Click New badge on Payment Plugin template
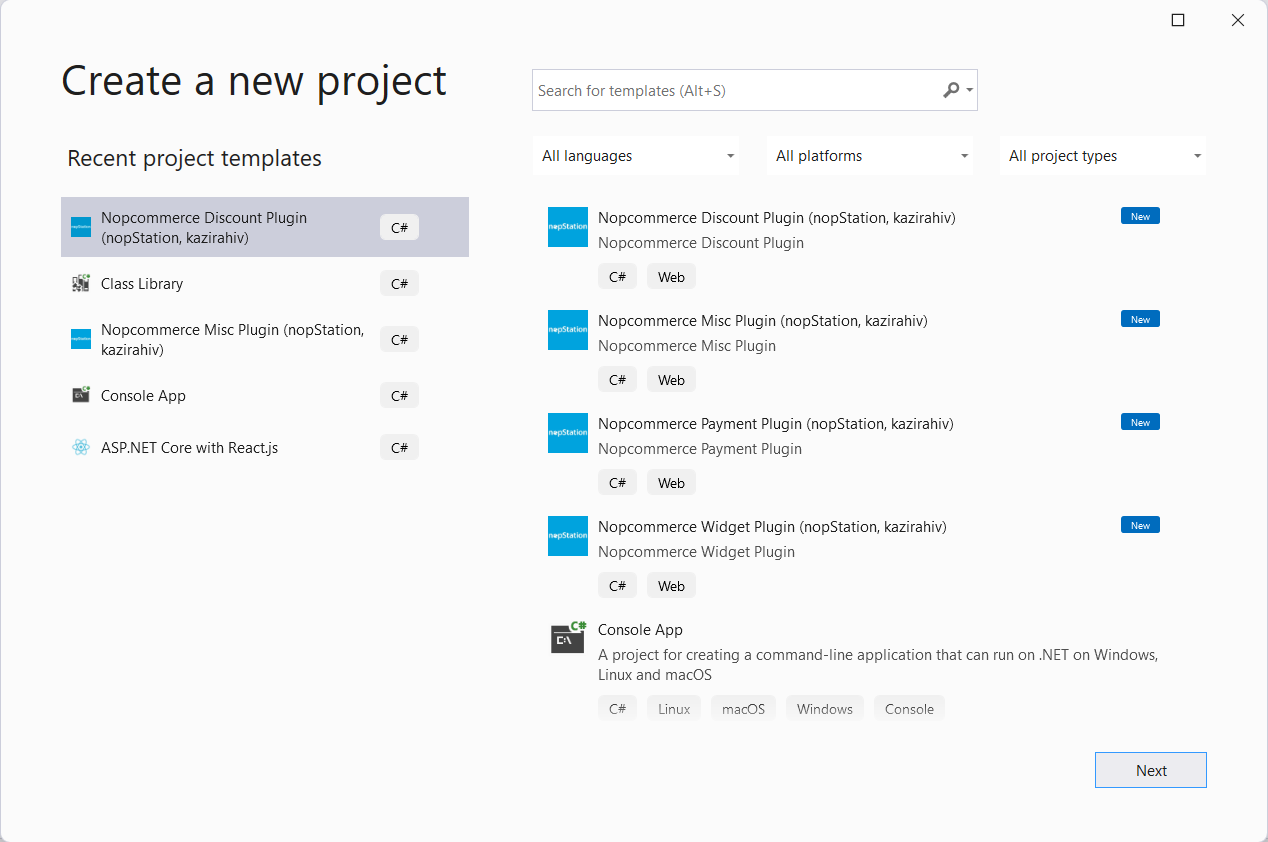 click(1140, 422)
